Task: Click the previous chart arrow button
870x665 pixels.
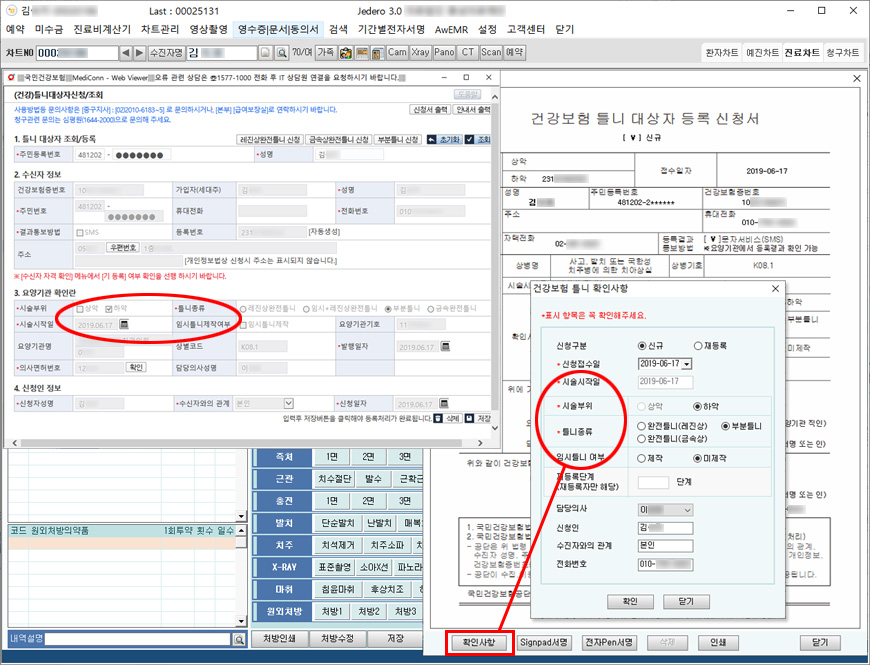Action: 126,52
